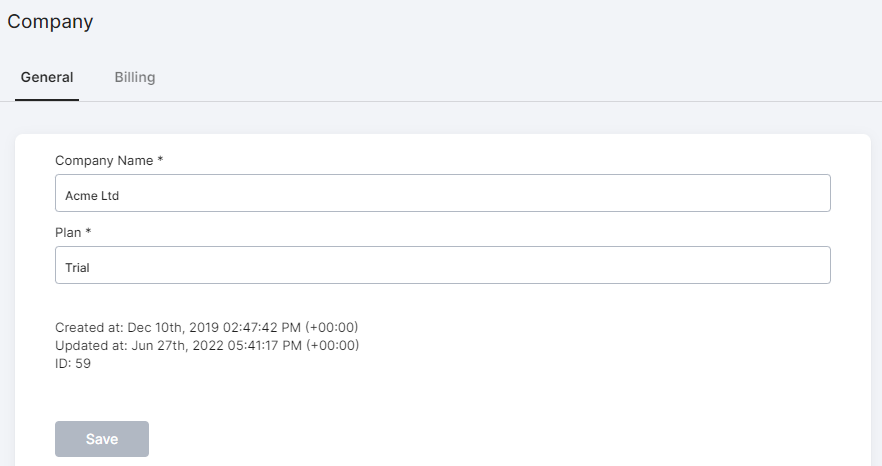This screenshot has width=882, height=466.
Task: Click the Company page heading
Action: point(50,22)
